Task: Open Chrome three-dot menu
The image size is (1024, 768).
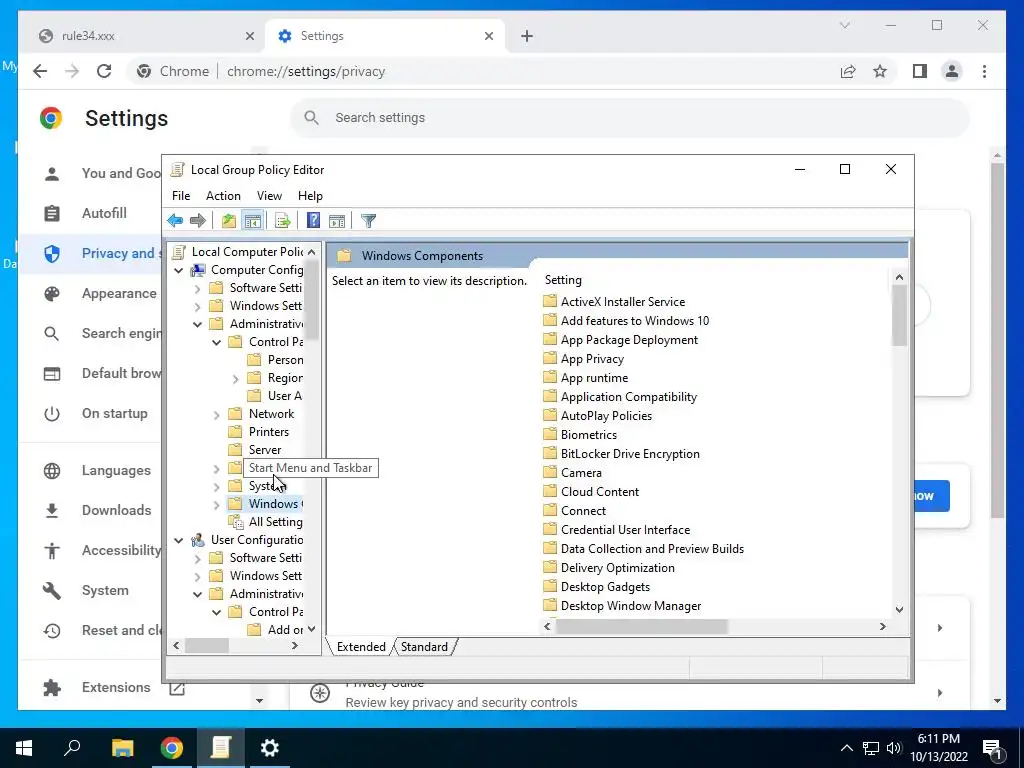Action: (984, 71)
